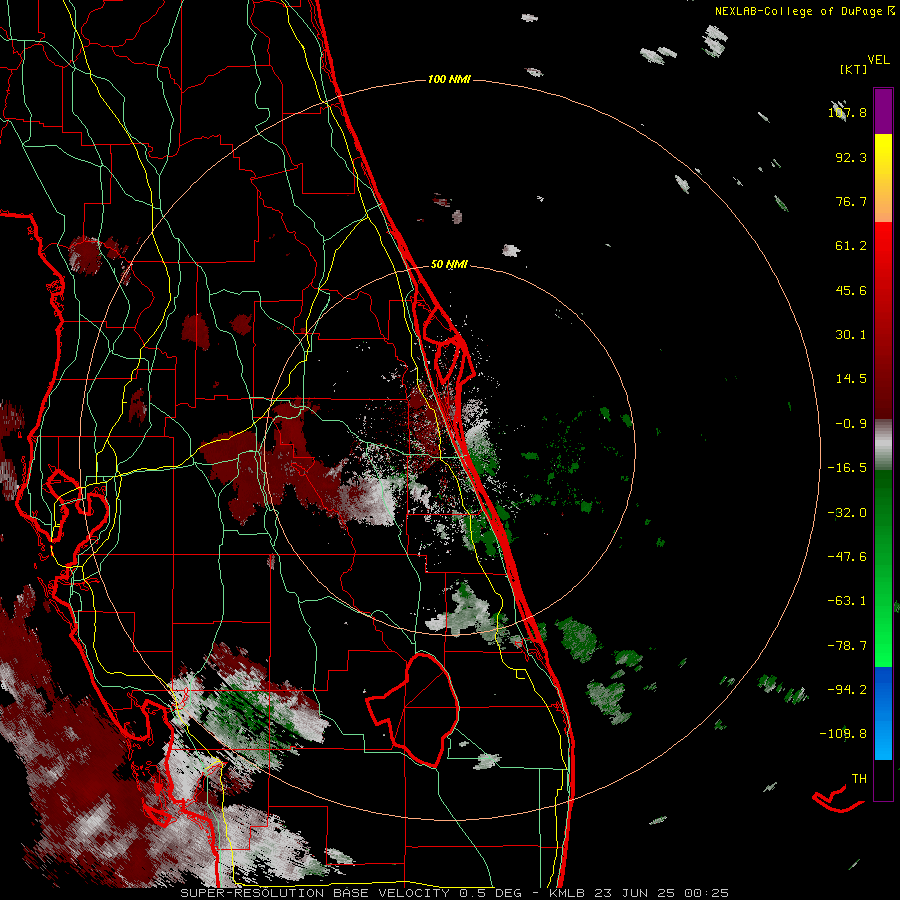Viewport: 900px width, 900px height.
Task: Select the purple segment of the color bar
Action: 883,111
